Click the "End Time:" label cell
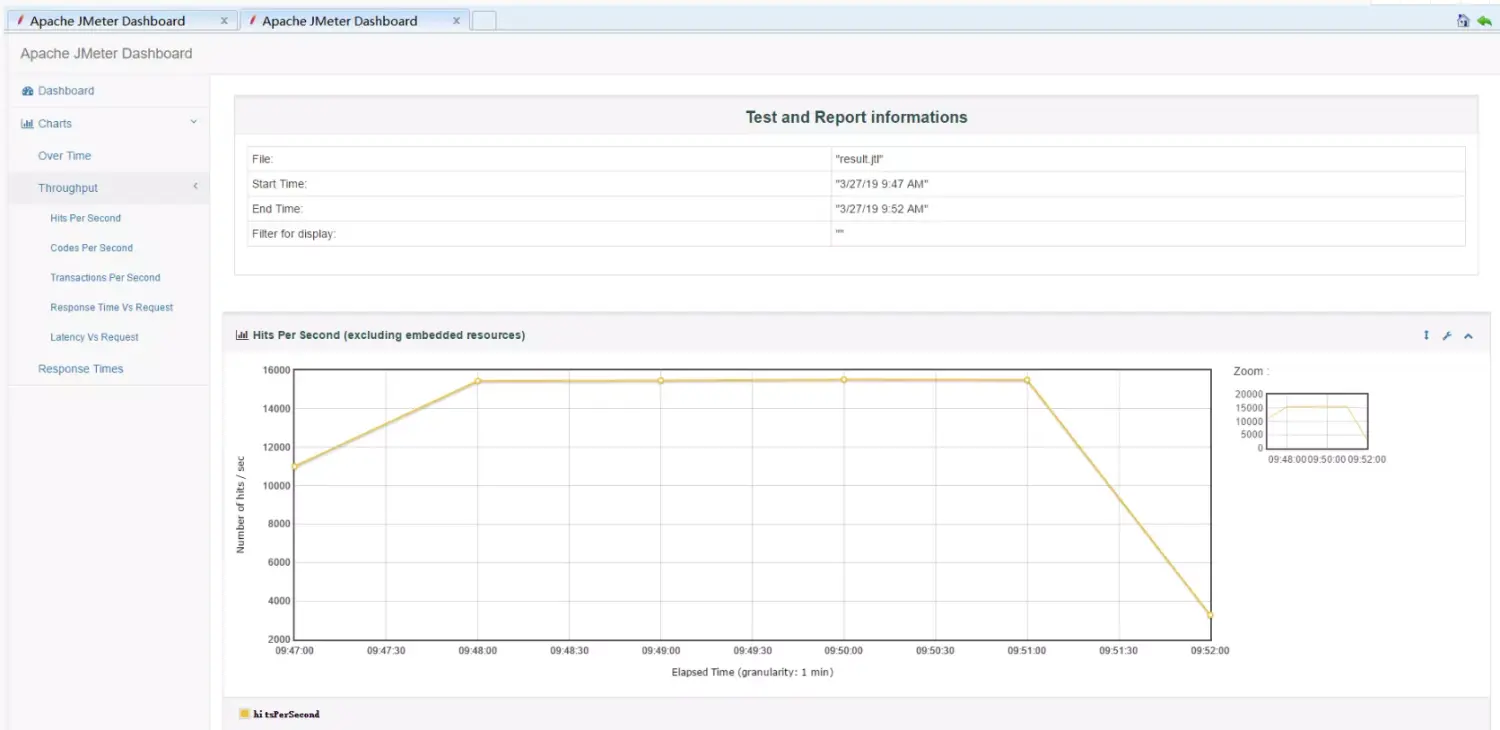Image resolution: width=1500 pixels, height=730 pixels. pos(539,209)
